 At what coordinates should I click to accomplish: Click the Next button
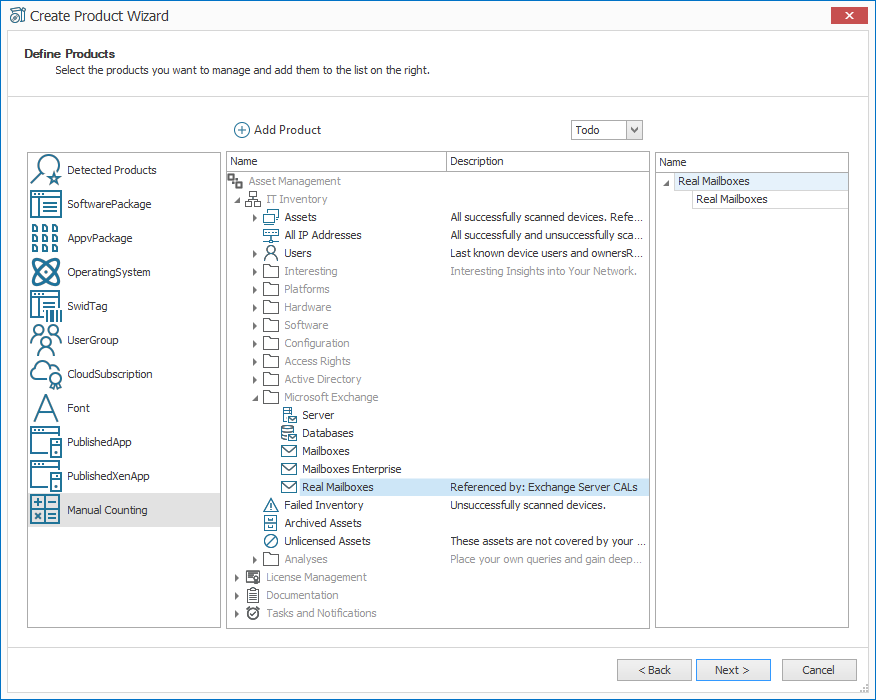tap(733, 670)
